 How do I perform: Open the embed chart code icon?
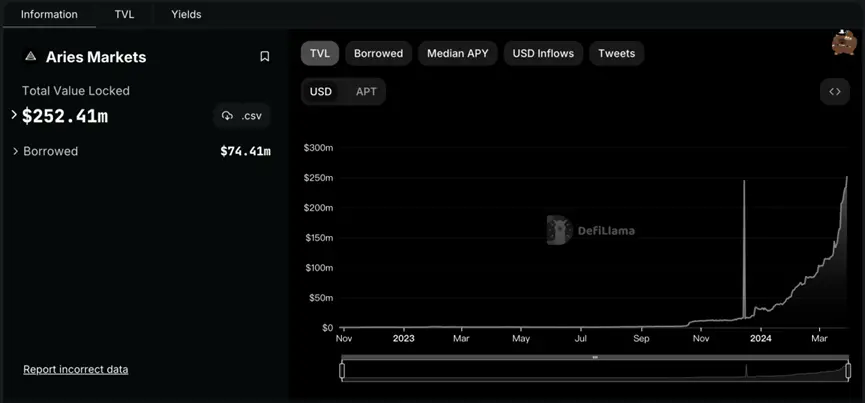835,92
